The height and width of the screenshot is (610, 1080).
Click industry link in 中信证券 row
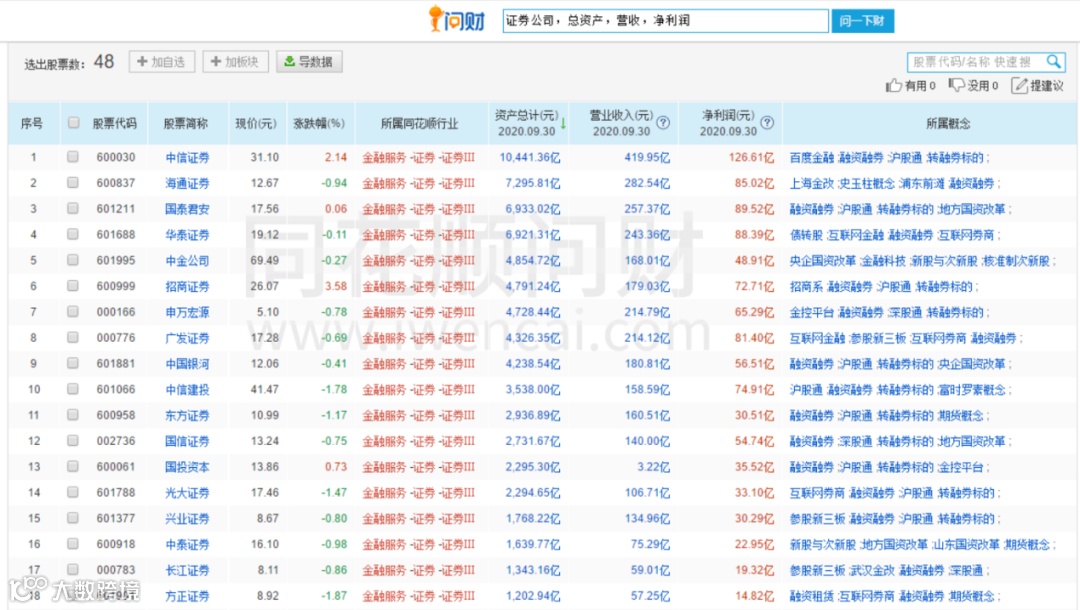(419, 158)
